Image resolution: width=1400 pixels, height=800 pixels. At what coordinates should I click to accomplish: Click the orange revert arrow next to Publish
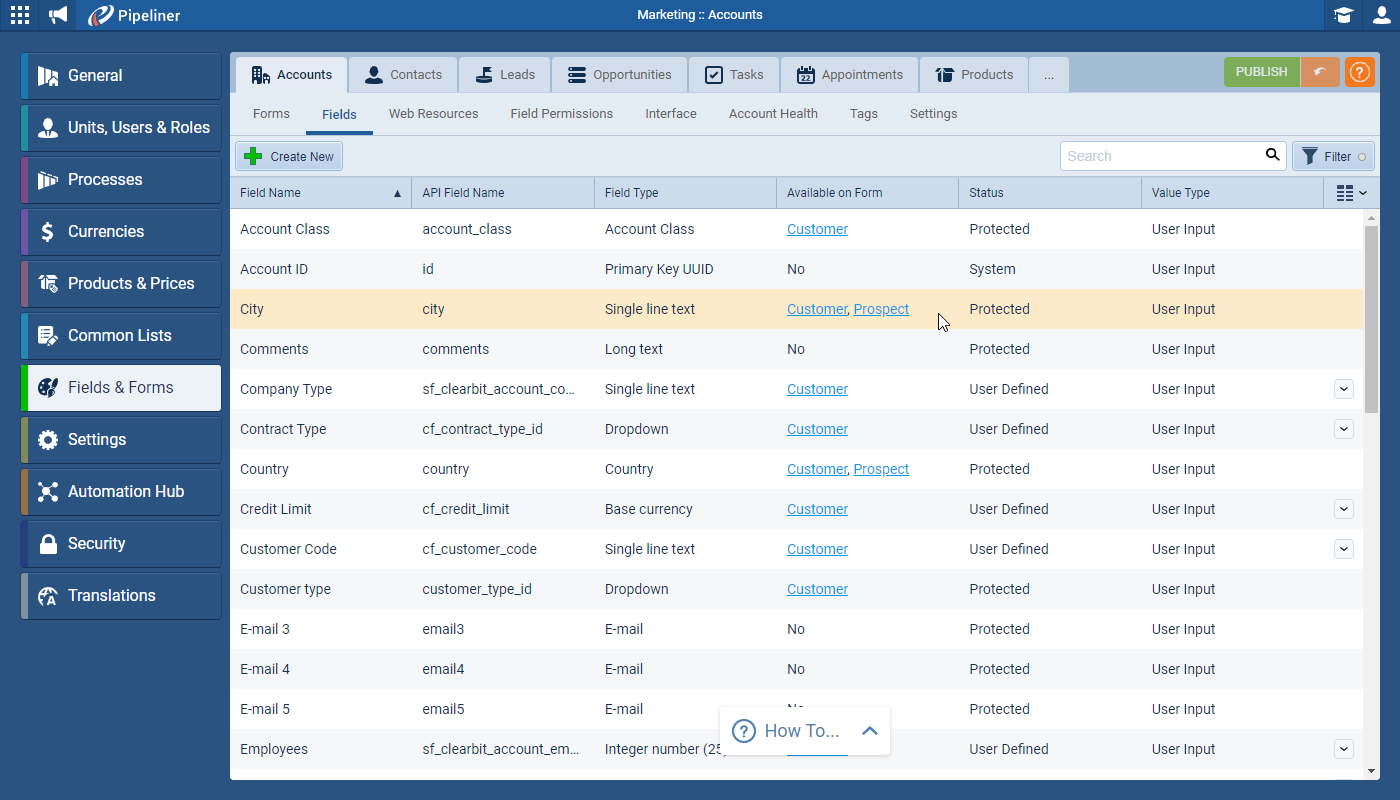(1320, 72)
